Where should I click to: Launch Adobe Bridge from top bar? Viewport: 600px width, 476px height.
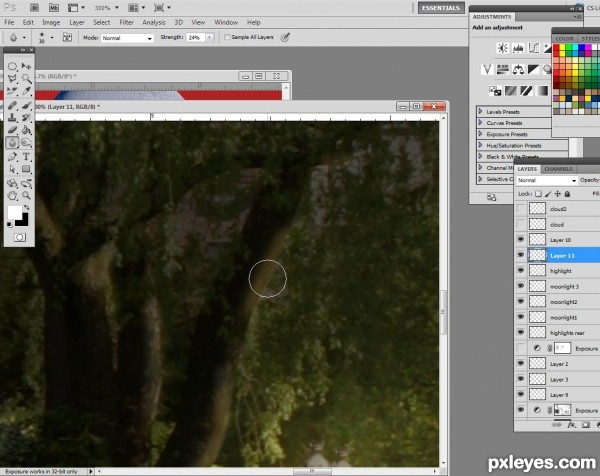[x=34, y=8]
